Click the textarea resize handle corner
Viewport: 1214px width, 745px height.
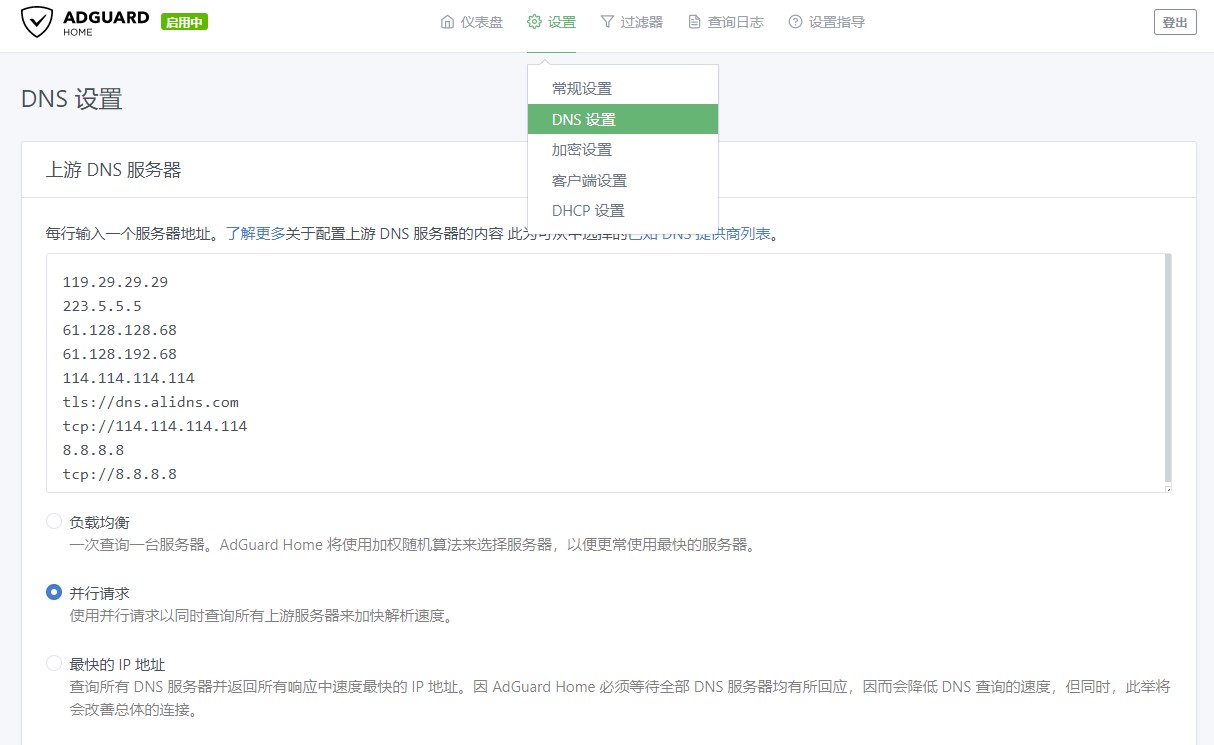point(1166,487)
